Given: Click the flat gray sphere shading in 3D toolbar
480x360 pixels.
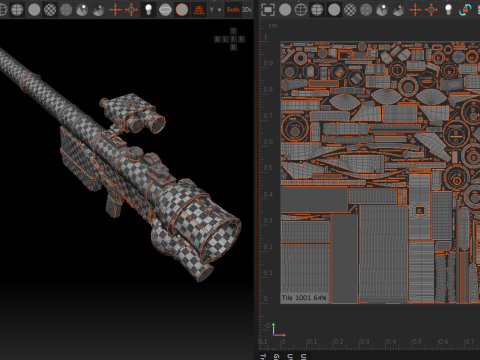Looking at the screenshot, I should (34, 10).
